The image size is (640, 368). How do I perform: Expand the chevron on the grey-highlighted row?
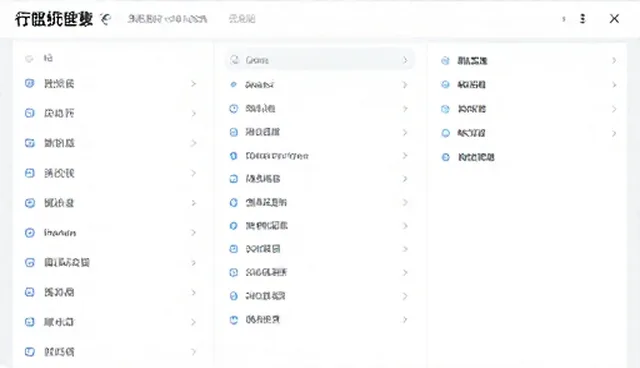(404, 60)
